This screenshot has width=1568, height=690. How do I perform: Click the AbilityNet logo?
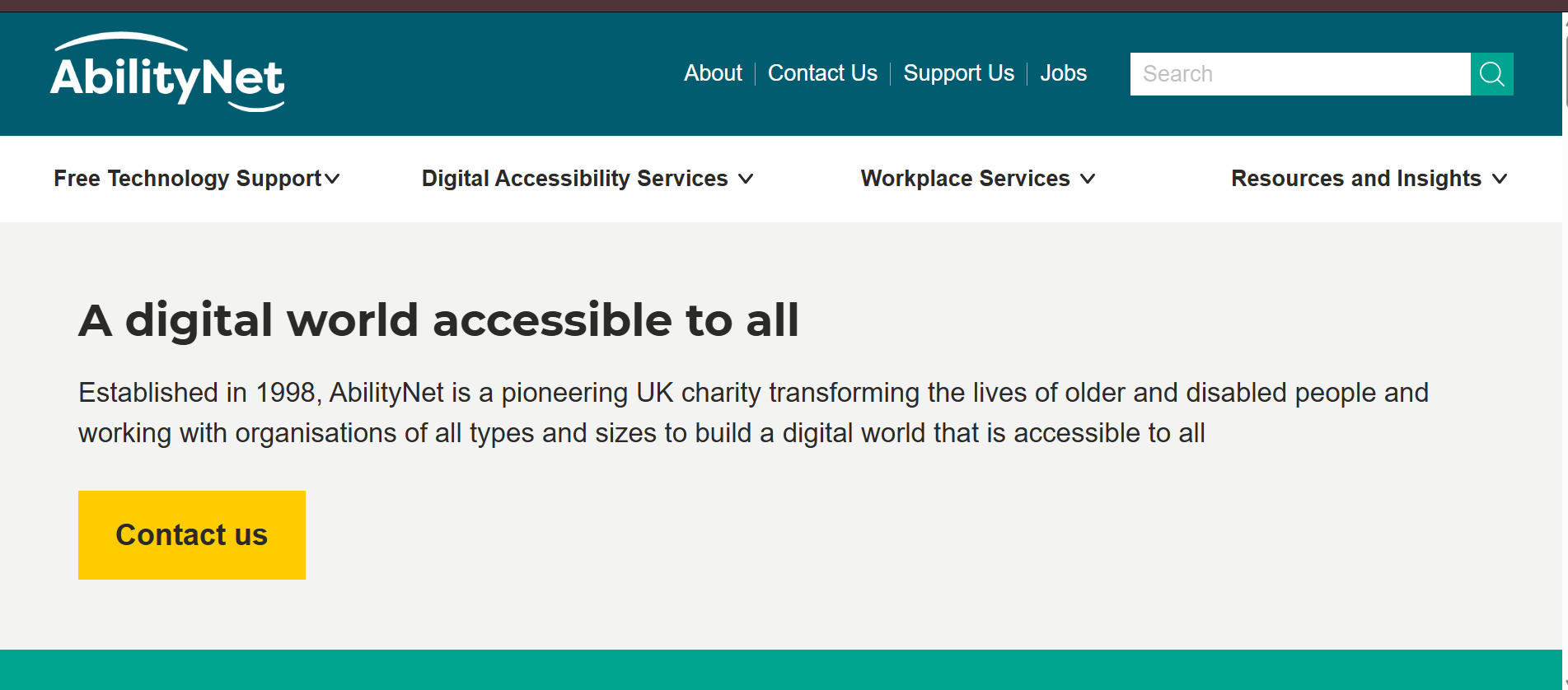pyautogui.click(x=167, y=72)
